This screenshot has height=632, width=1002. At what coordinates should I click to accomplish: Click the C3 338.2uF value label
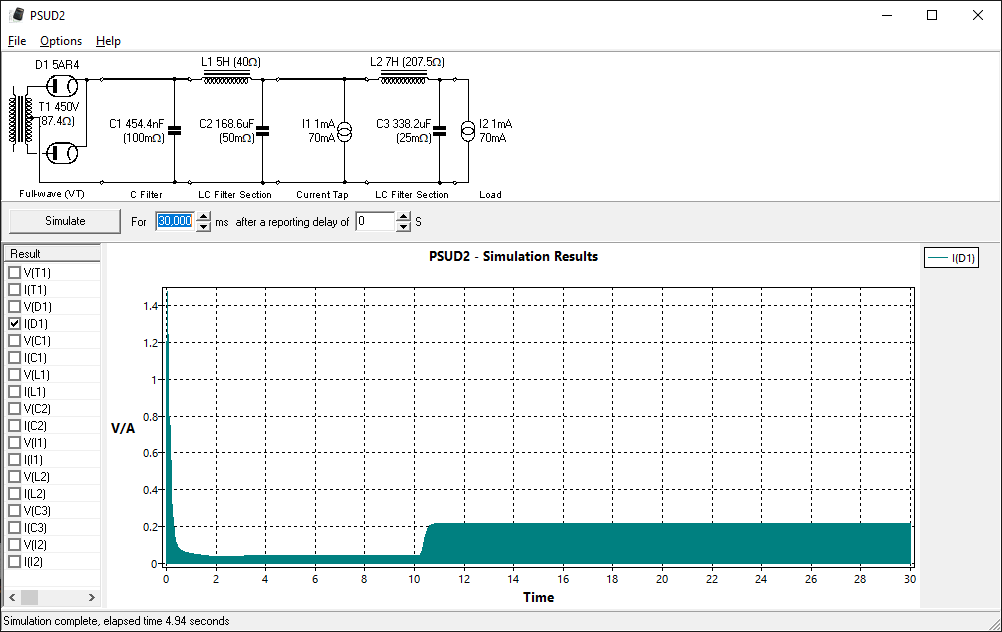click(x=403, y=124)
